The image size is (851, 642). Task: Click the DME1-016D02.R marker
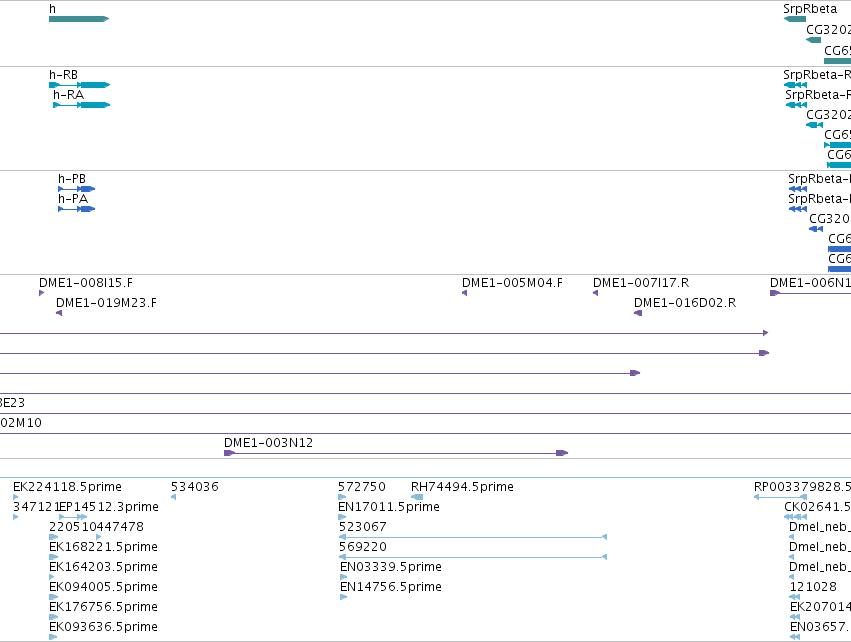point(638,313)
